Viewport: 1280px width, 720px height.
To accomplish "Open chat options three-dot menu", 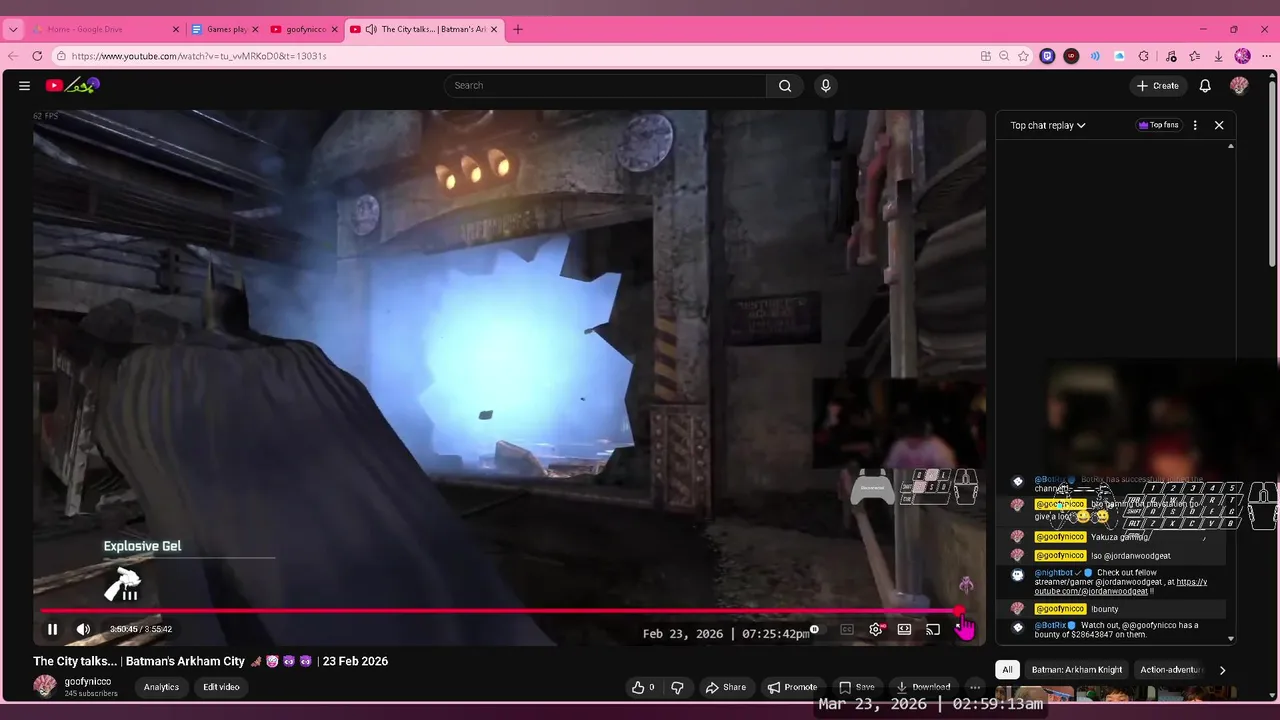I will tap(1195, 125).
